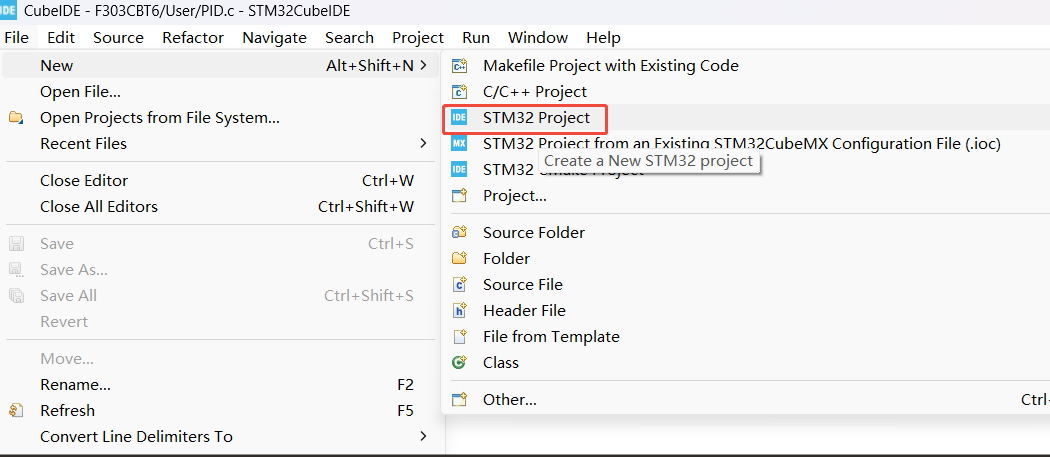Expand the Recent Files submenu arrow
This screenshot has height=457, width=1050.
click(x=424, y=144)
